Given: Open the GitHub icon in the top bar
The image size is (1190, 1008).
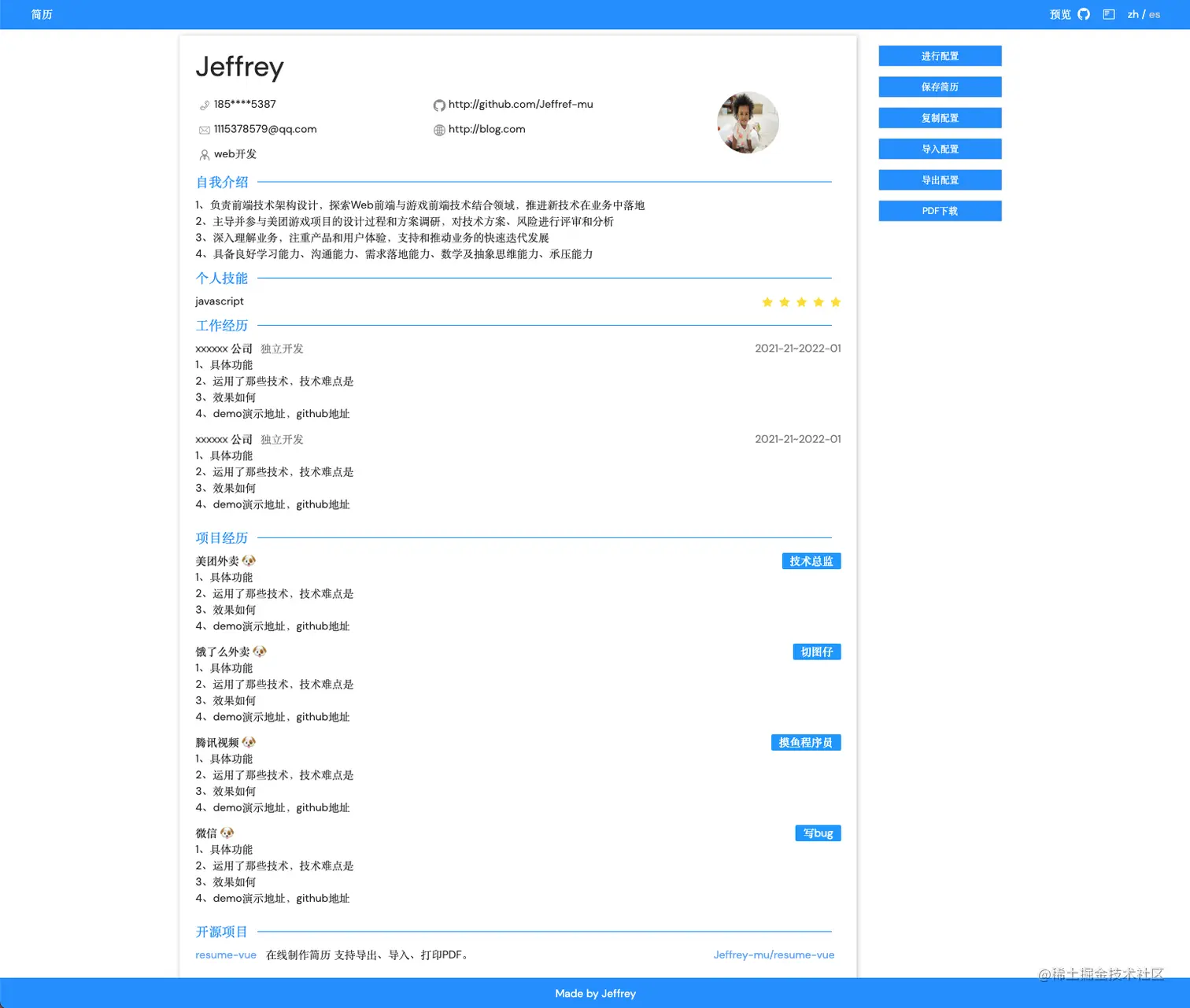Looking at the screenshot, I should coord(1084,14).
